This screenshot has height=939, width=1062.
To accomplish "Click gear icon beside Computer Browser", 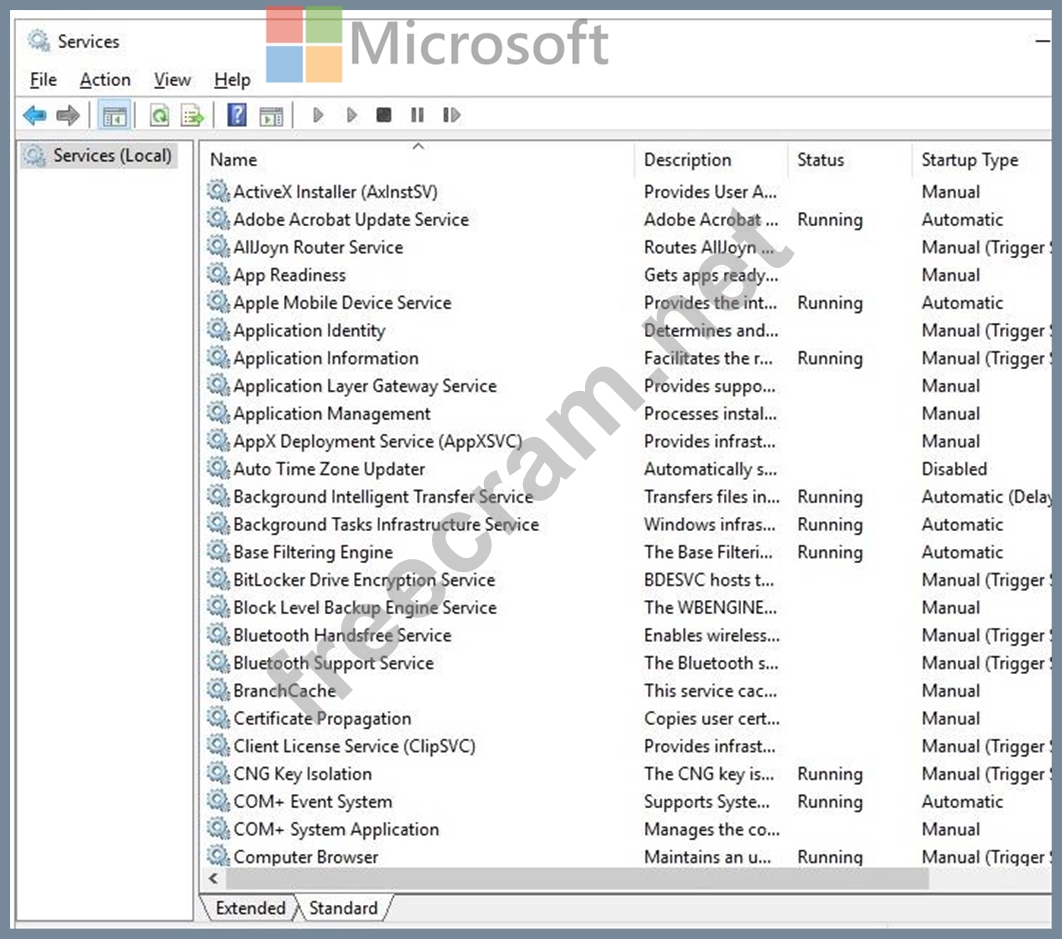I will click(218, 856).
